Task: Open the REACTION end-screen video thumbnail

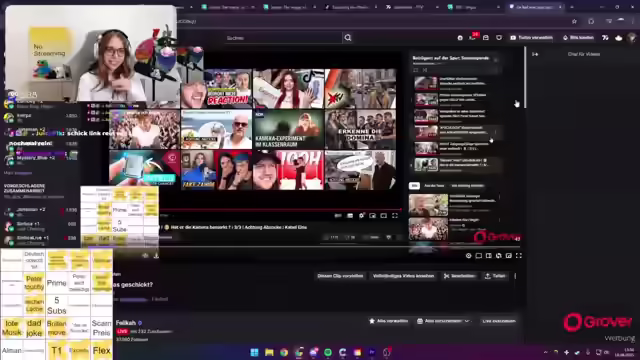Action: point(216,89)
